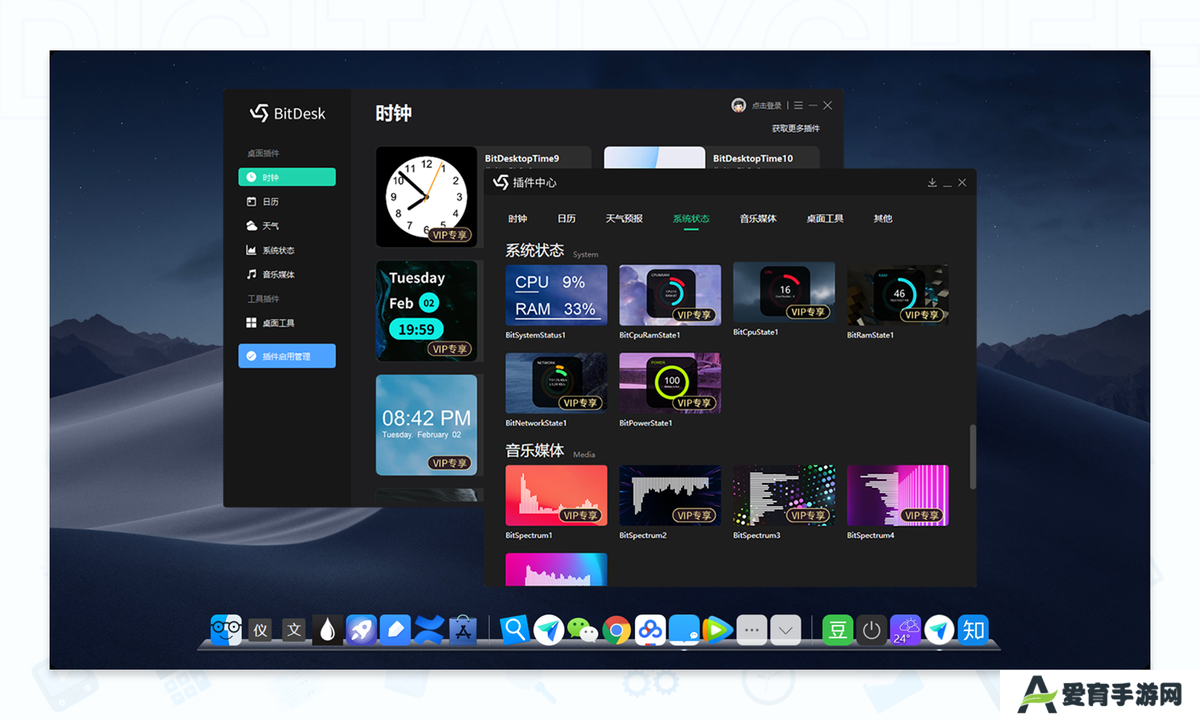This screenshot has width=1200, height=720.
Task: Select the BitNetworkState1 plugin thumbnail
Action: click(556, 383)
